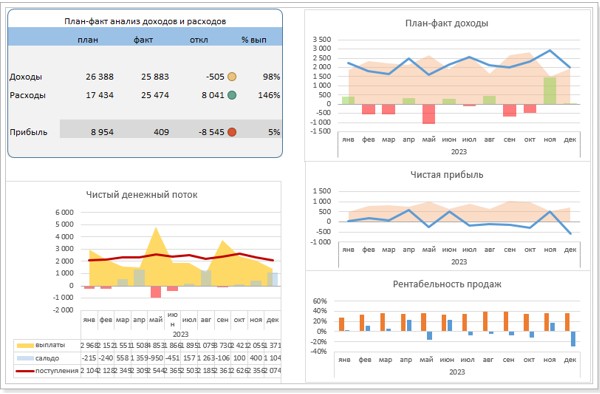
Task: Click the 1 500 axis value in Чистая прибыль
Action: (321, 191)
